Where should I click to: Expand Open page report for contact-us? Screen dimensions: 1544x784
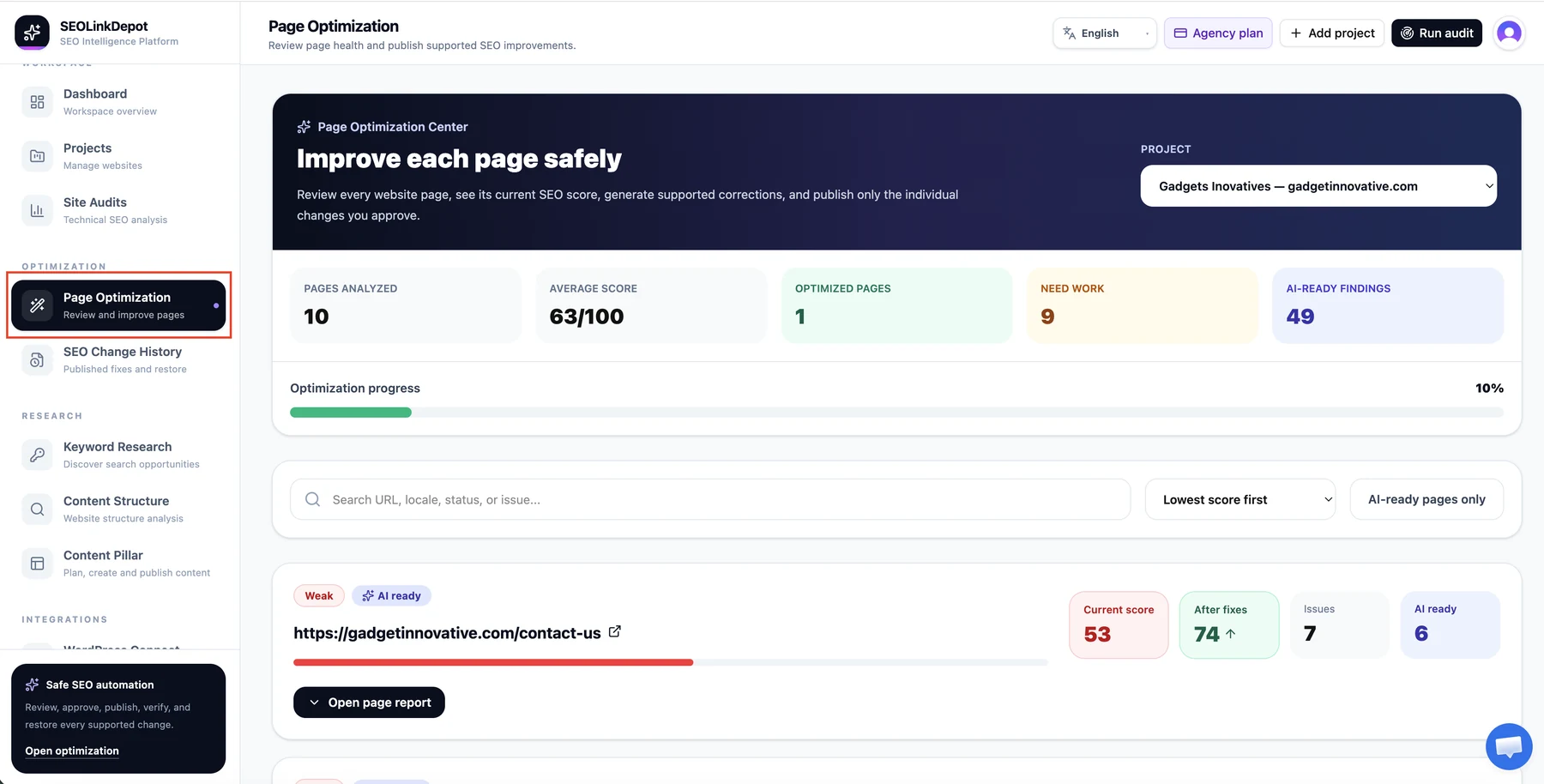[x=369, y=703]
